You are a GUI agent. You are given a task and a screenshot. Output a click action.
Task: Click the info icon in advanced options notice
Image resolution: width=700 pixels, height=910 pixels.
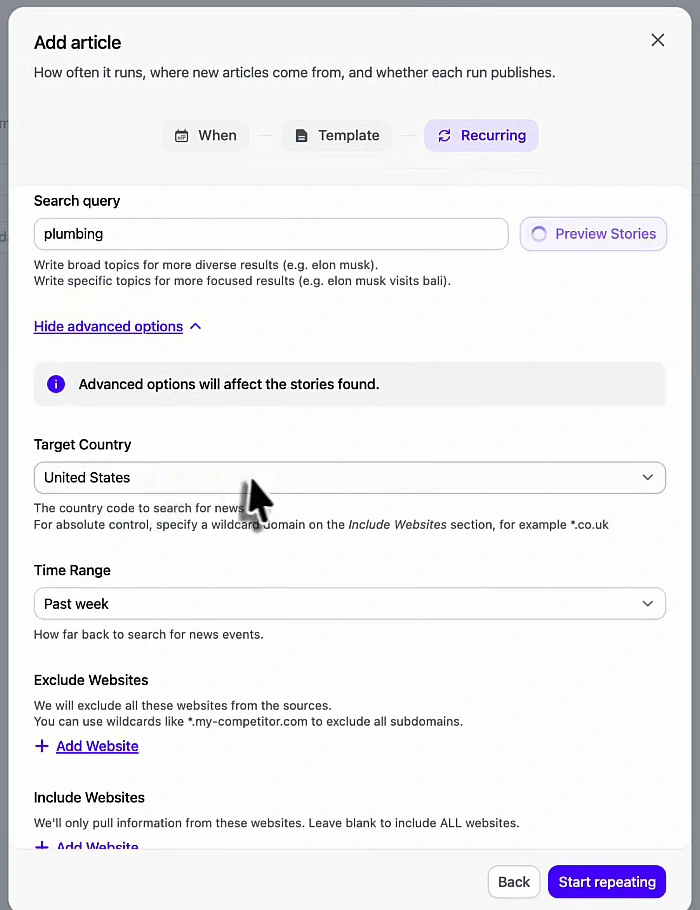(x=56, y=384)
